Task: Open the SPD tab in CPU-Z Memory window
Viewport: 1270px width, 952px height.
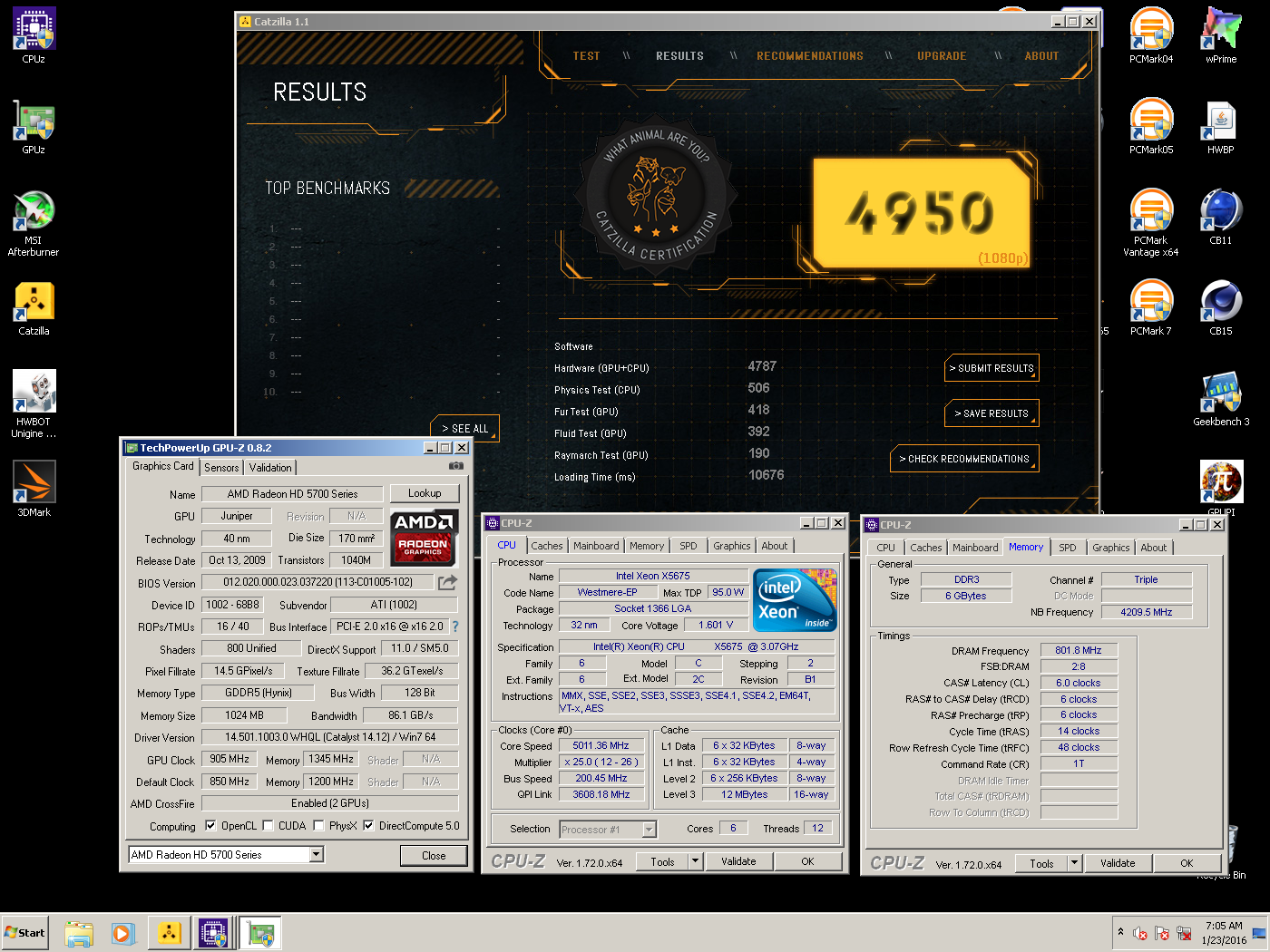Action: point(1068,548)
